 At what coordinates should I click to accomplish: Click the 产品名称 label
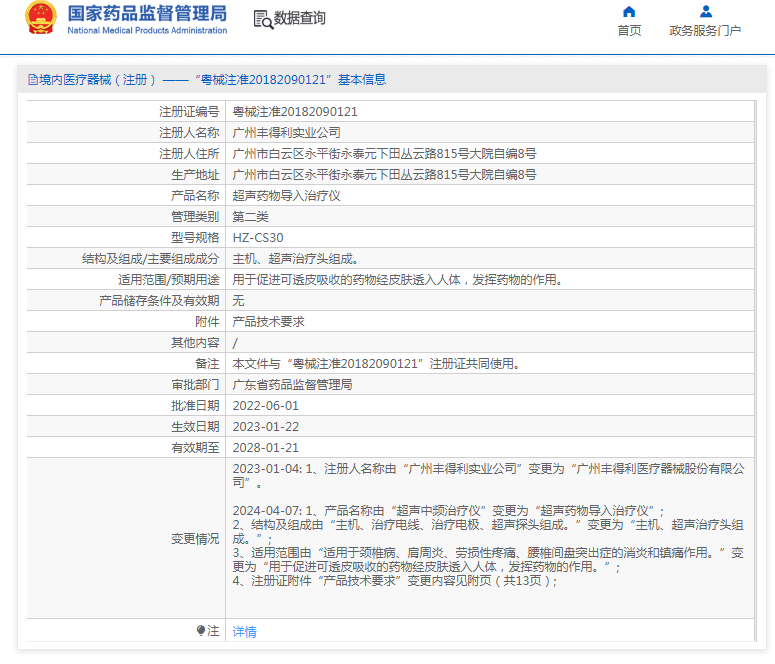(x=195, y=196)
